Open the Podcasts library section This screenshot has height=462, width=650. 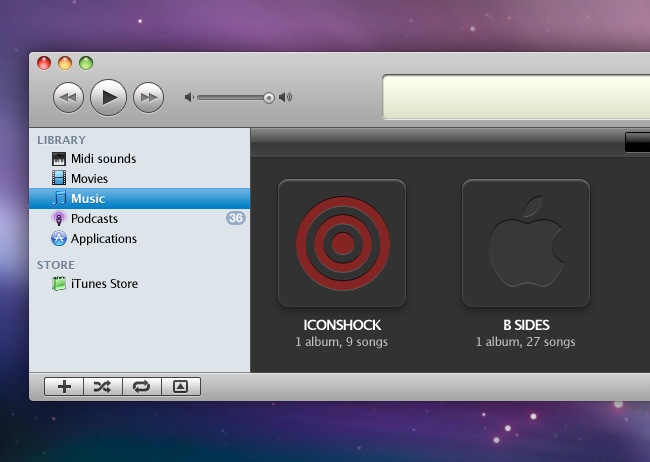tap(94, 219)
